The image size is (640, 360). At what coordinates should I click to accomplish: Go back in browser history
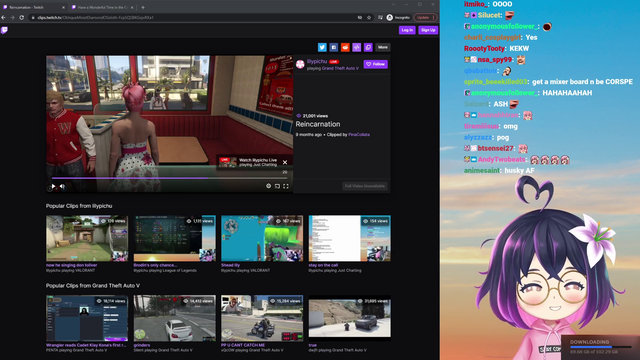point(3,18)
